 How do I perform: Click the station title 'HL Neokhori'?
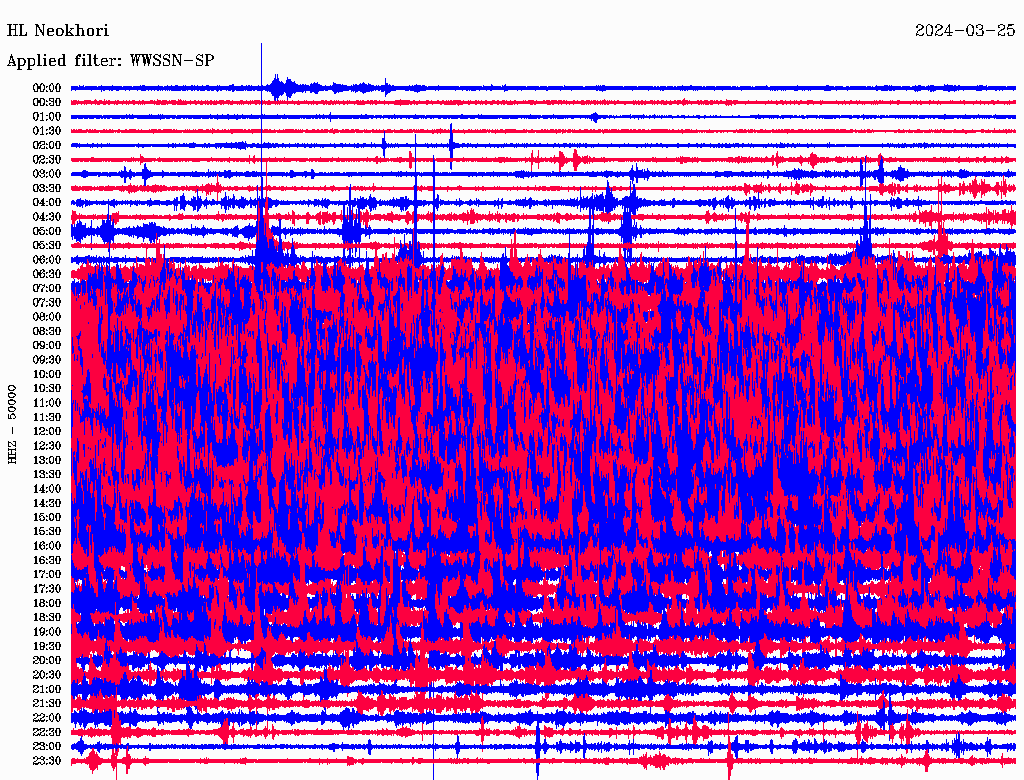click(x=57, y=31)
